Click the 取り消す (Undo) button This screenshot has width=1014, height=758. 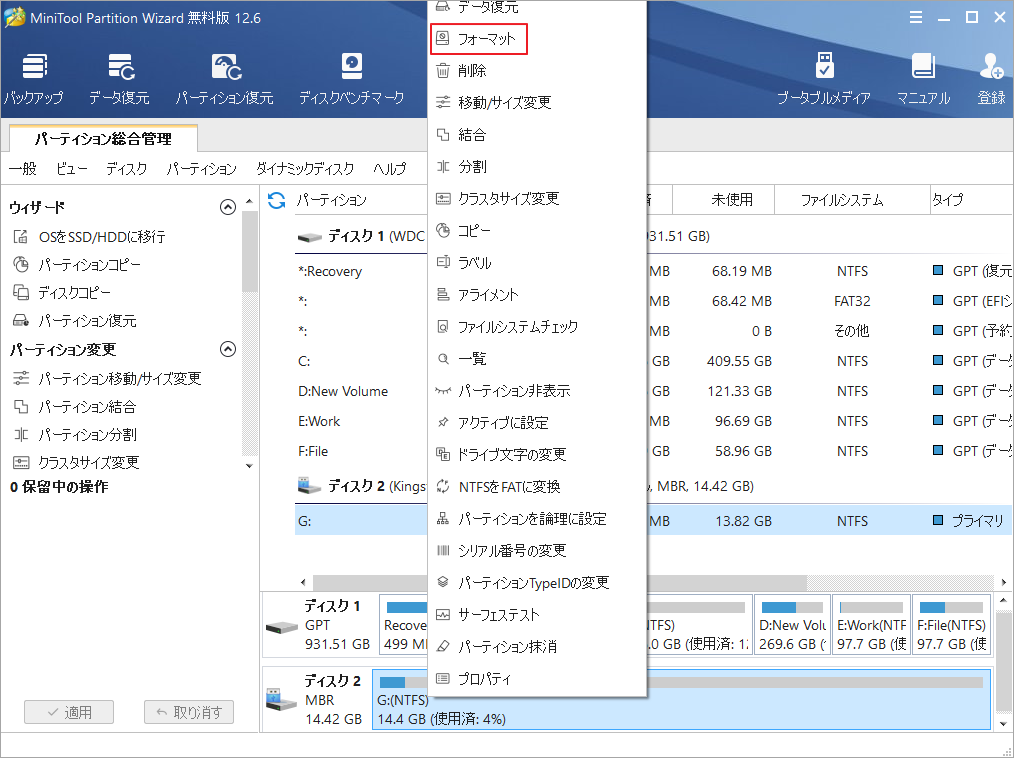188,712
